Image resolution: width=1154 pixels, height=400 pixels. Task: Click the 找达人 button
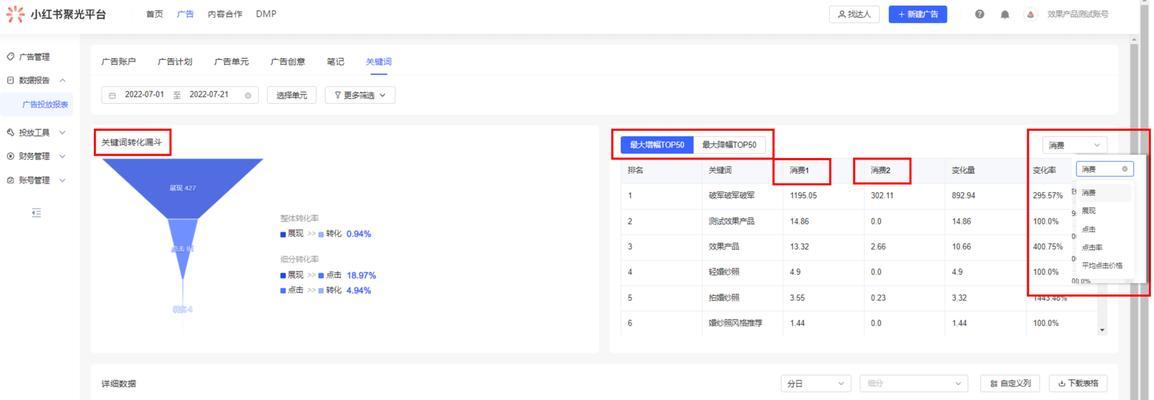click(x=854, y=14)
